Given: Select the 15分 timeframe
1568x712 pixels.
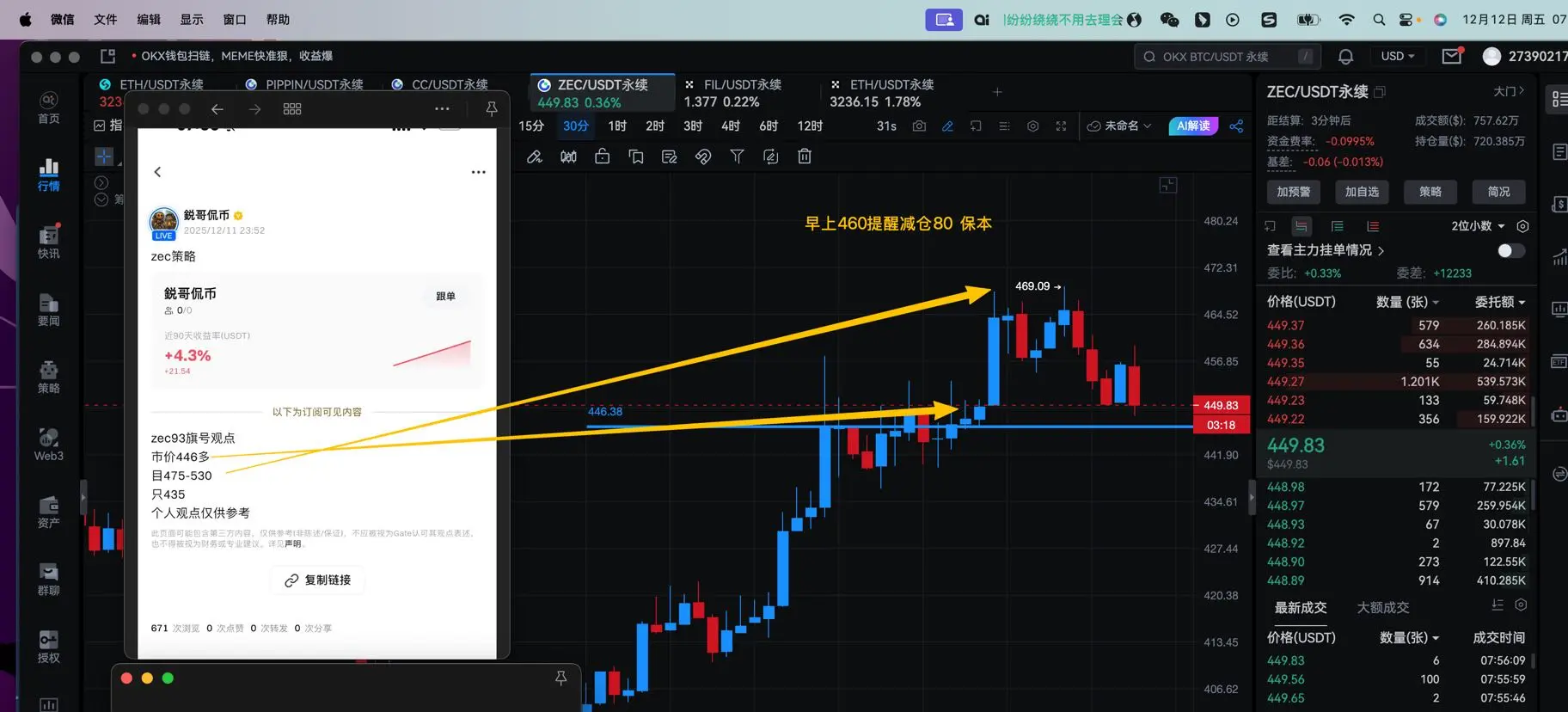Looking at the screenshot, I should pyautogui.click(x=531, y=126).
